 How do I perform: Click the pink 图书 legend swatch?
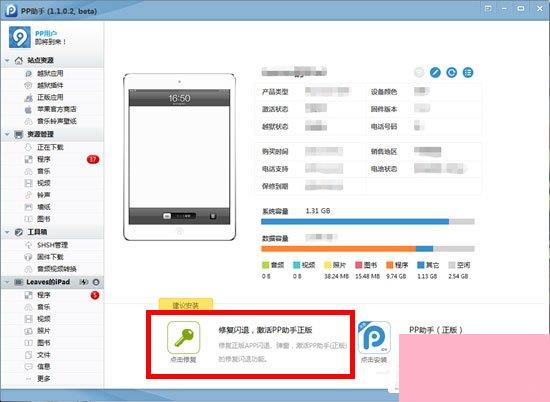359,265
